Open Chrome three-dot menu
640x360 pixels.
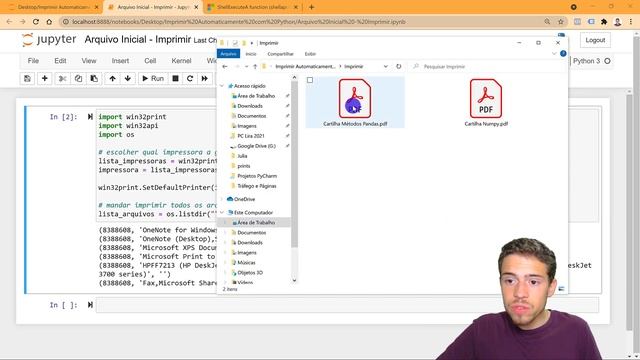tap(631, 22)
